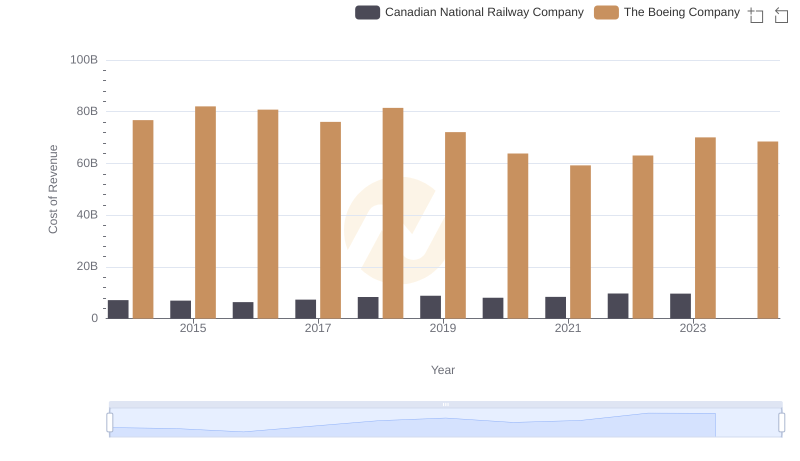Click the Boeing bar for 2022

(x=643, y=237)
